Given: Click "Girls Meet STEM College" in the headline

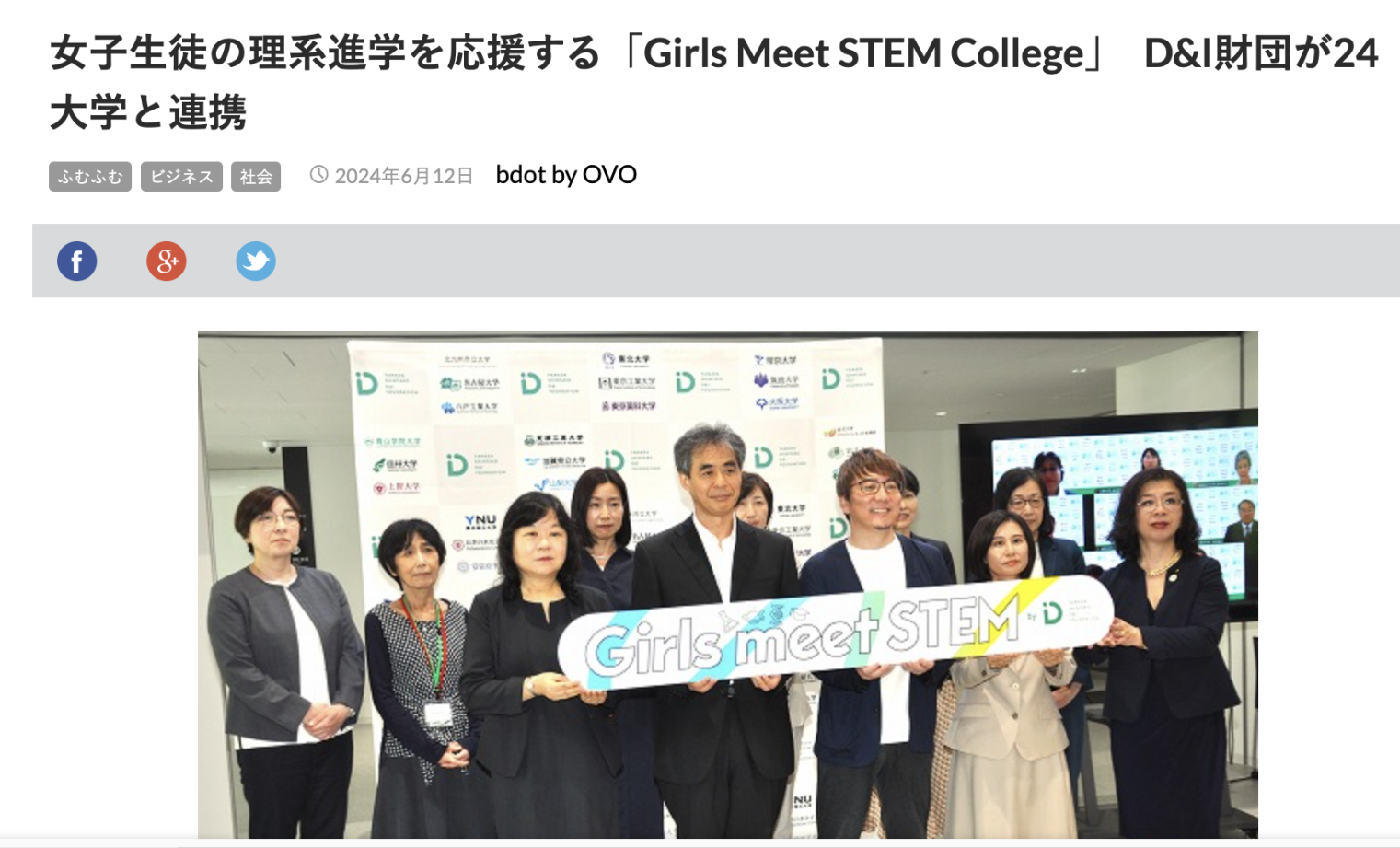Looking at the screenshot, I should point(863,53).
